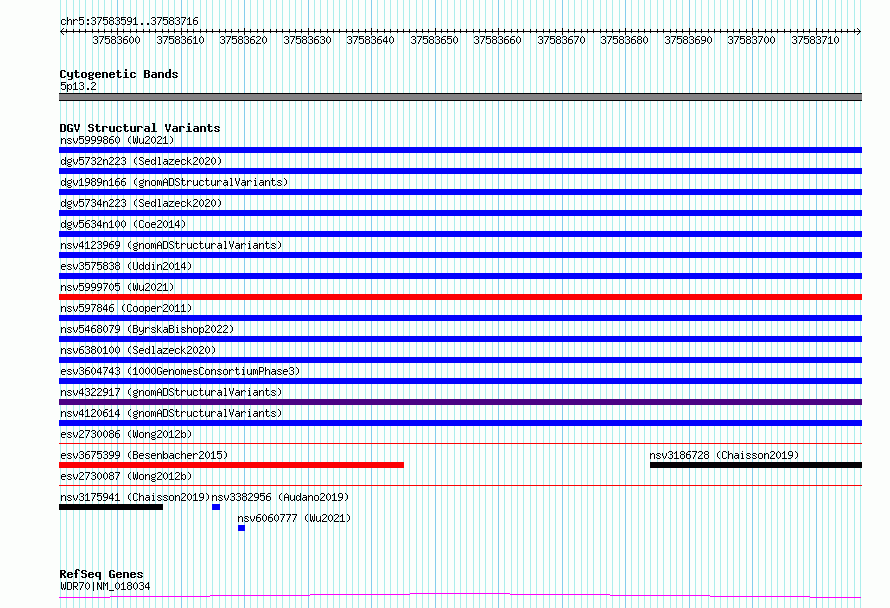Open variant nsv5999860 (Wu2021) label
This screenshot has width=890, height=608.
117,140
